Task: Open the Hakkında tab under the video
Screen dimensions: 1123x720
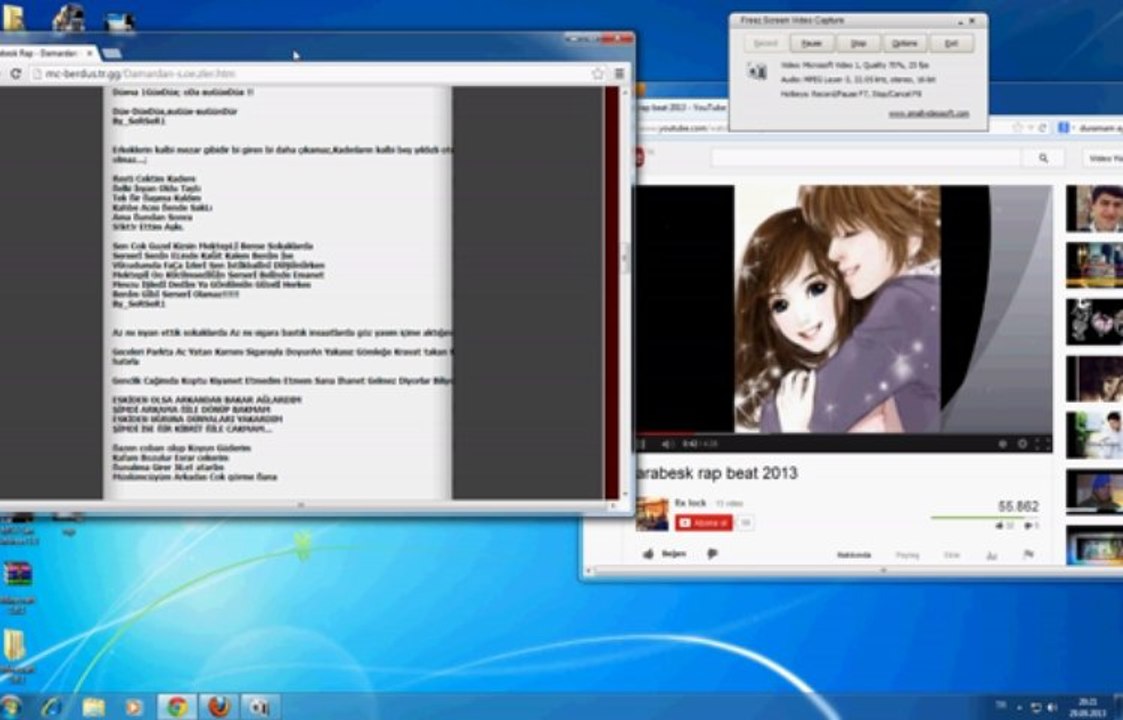Action: [854, 555]
